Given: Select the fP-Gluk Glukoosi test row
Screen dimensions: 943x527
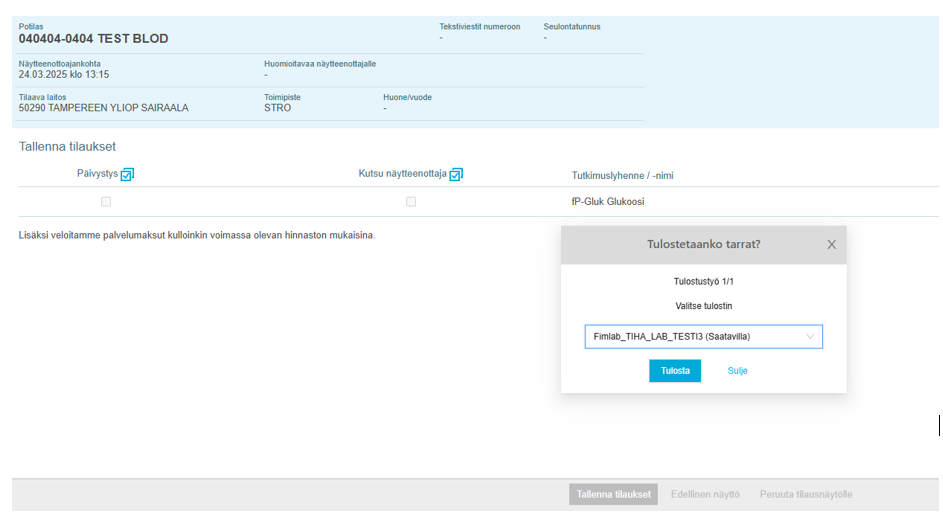Looking at the screenshot, I should coord(600,201).
